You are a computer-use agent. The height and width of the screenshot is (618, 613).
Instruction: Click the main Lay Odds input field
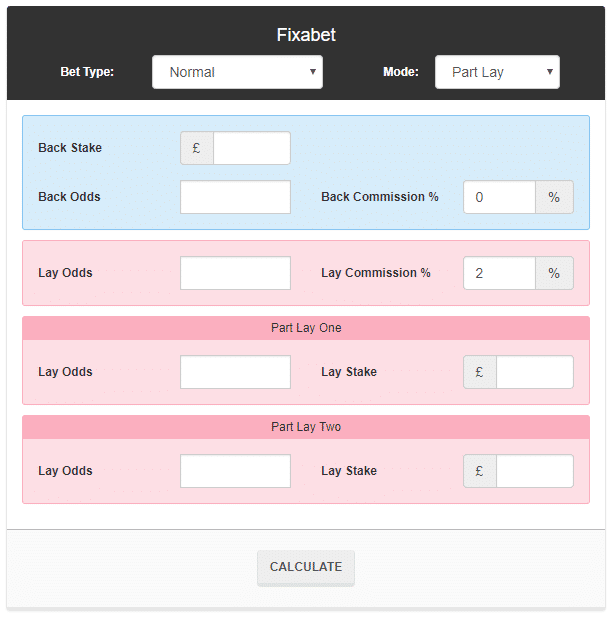click(235, 273)
